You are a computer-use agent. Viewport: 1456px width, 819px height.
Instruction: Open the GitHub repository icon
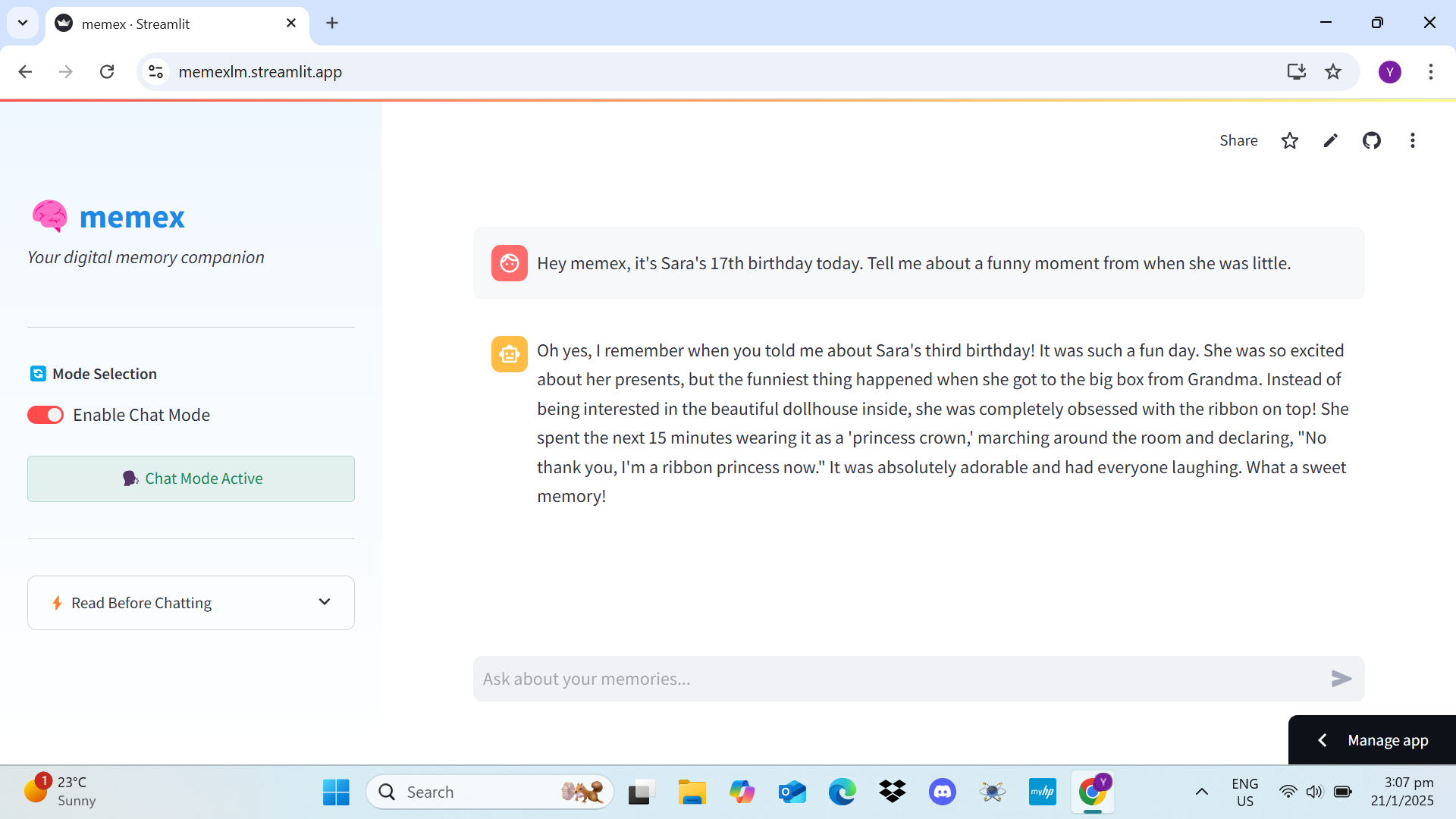click(1371, 140)
